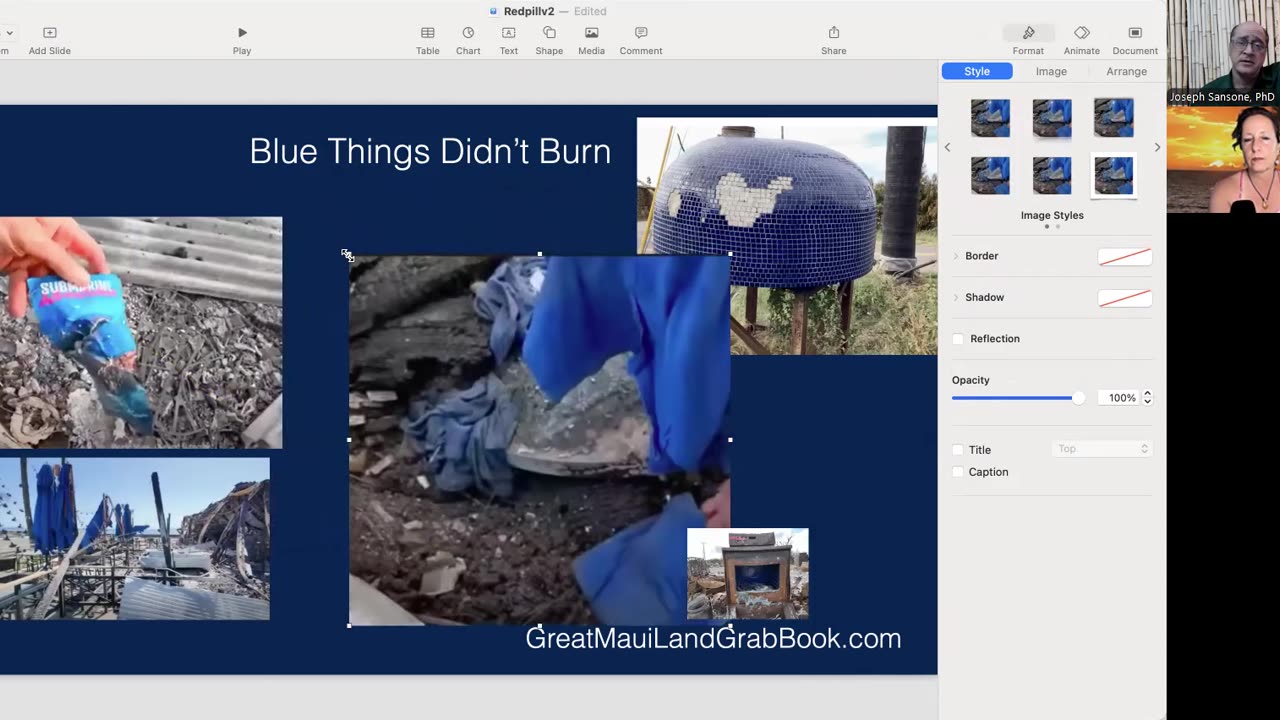The width and height of the screenshot is (1280, 720).
Task: Enable the Reflection checkbox
Action: click(958, 339)
